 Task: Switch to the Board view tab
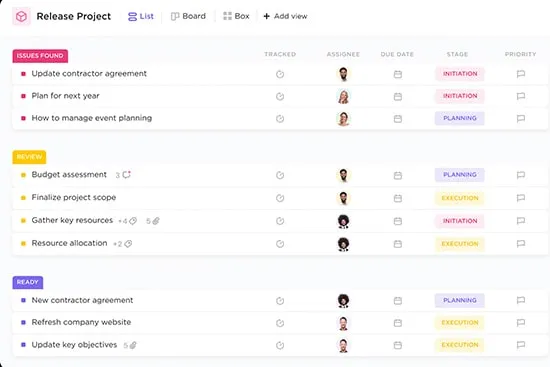click(188, 16)
